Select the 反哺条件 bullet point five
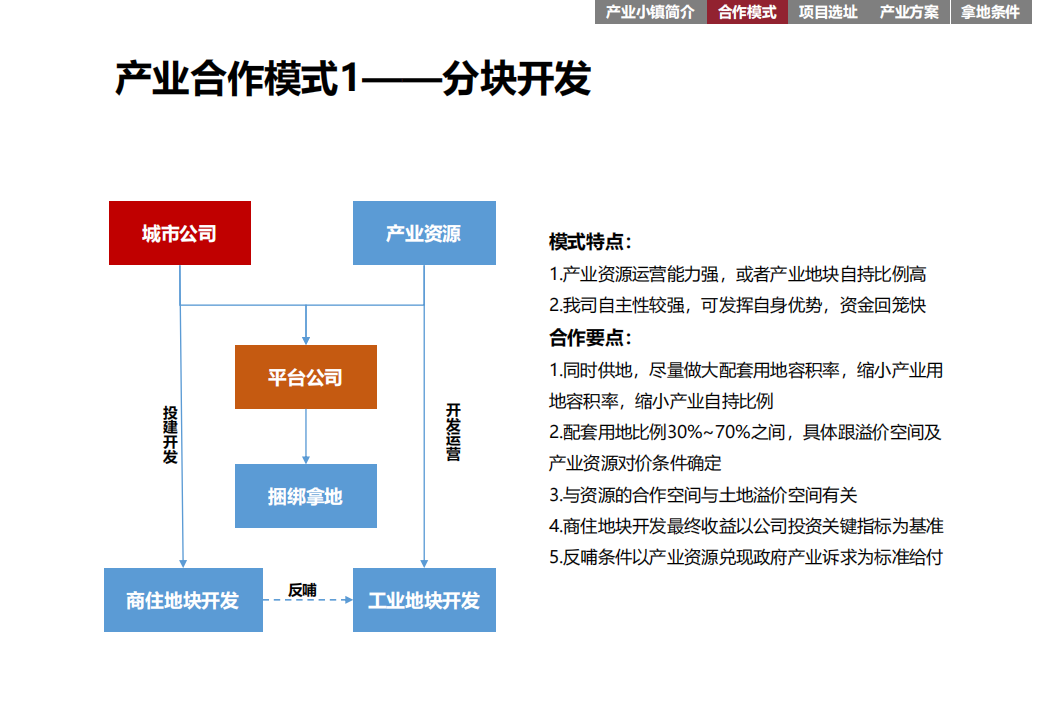 tap(745, 557)
